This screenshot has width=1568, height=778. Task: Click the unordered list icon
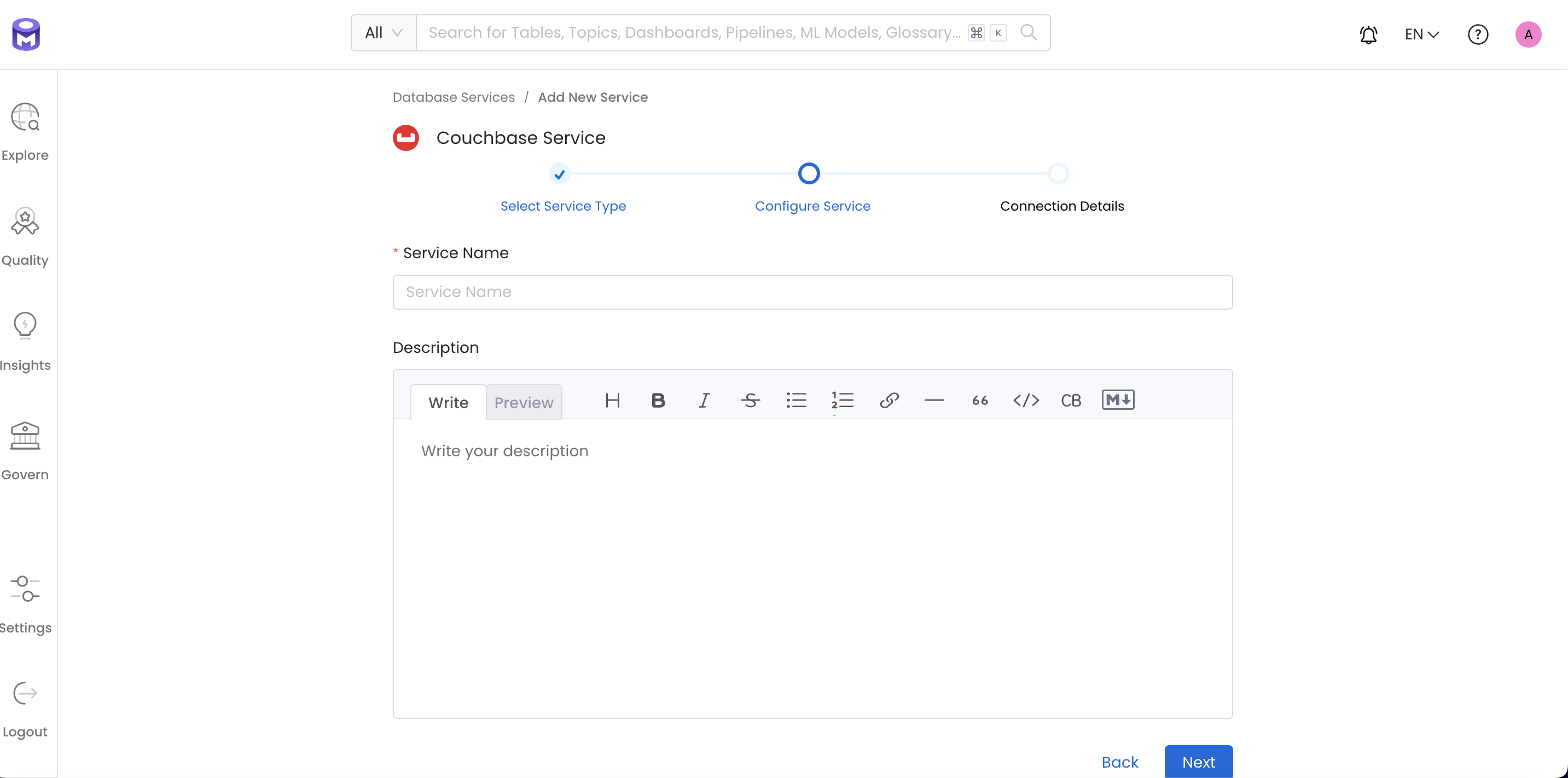797,400
